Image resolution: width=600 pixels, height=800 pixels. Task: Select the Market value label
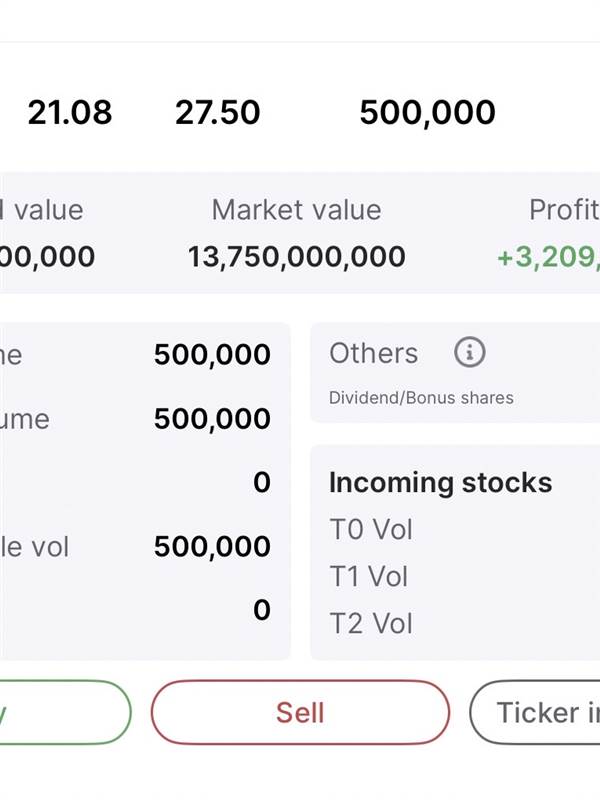[296, 210]
